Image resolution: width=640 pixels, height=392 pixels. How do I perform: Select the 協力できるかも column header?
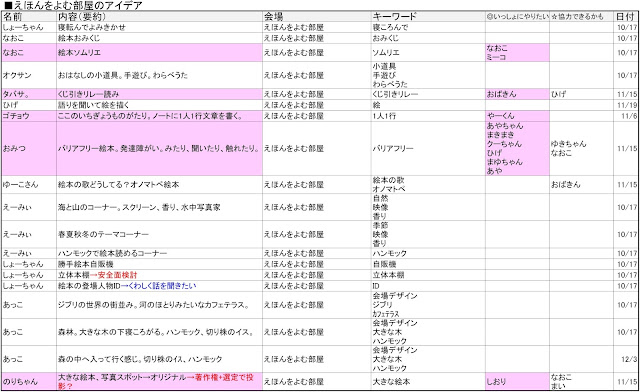[x=581, y=17]
